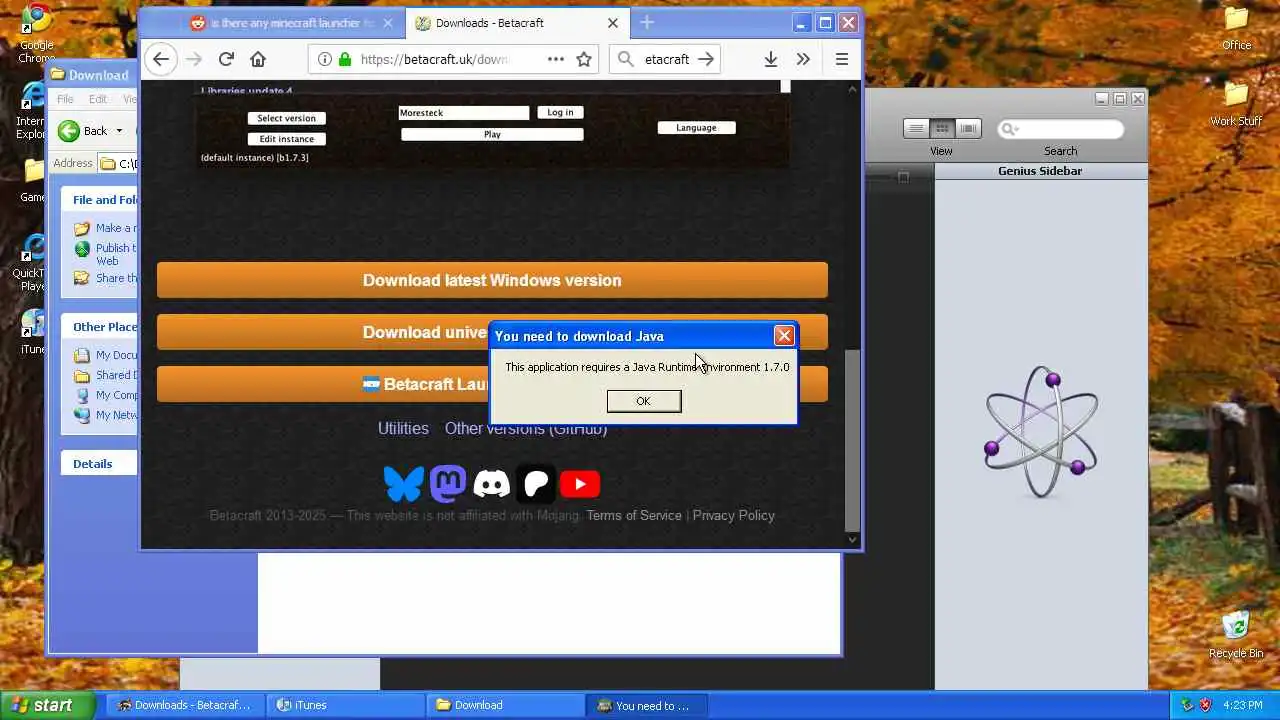1280x720 pixels.
Task: Open a new browser tab
Action: [647, 22]
